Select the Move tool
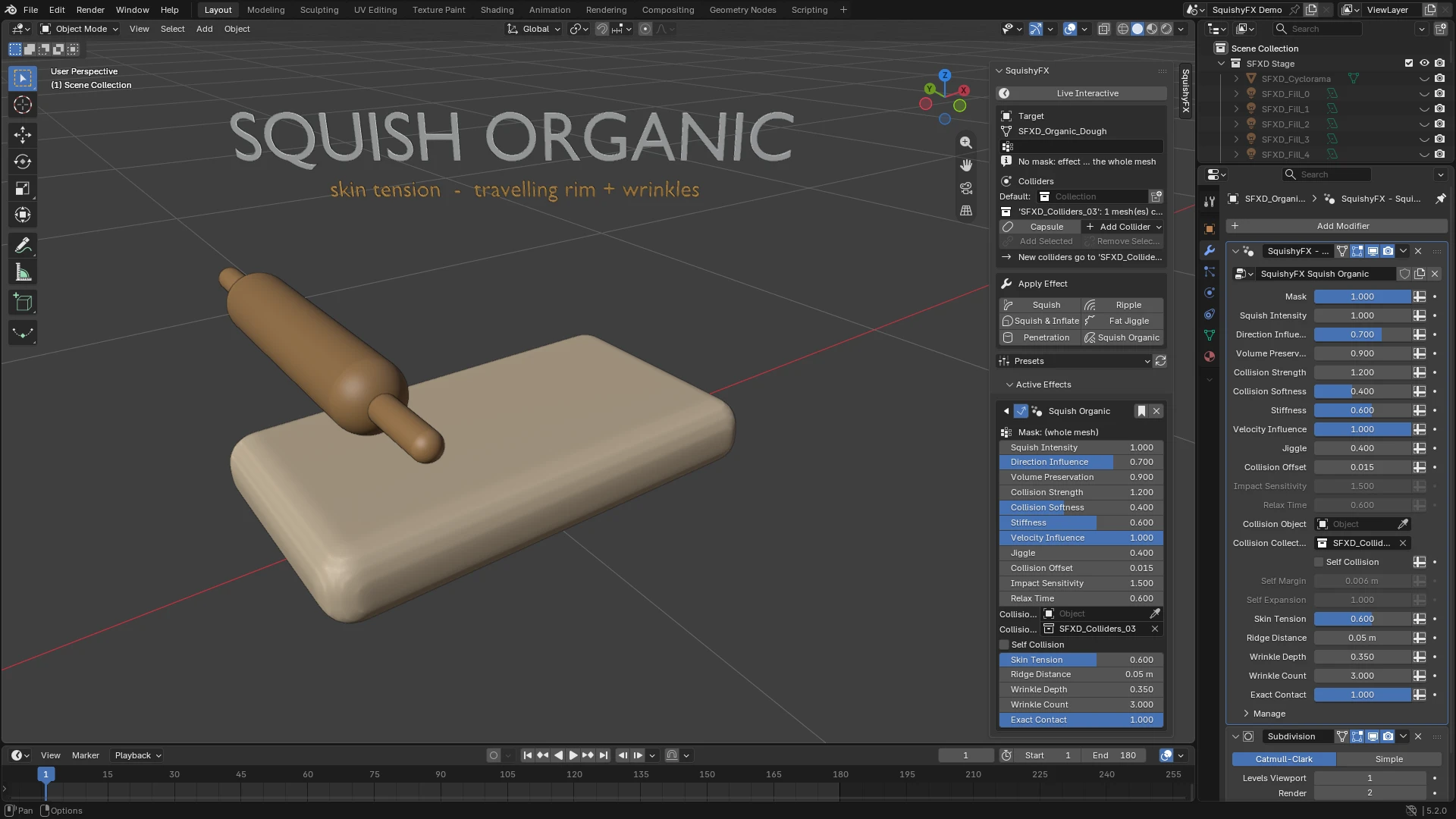 point(23,135)
